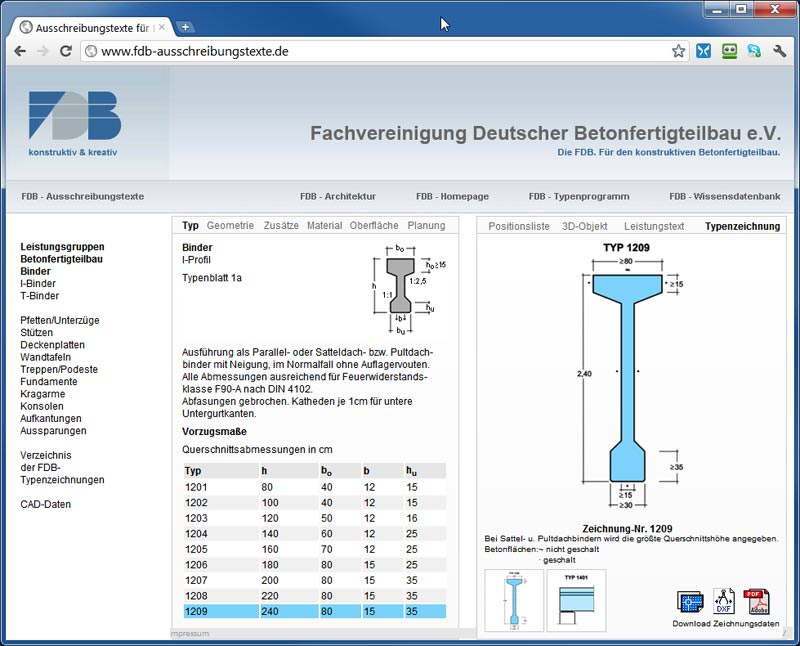Click the browser forward arrow
Viewport: 800px width, 646px height.
(43, 51)
